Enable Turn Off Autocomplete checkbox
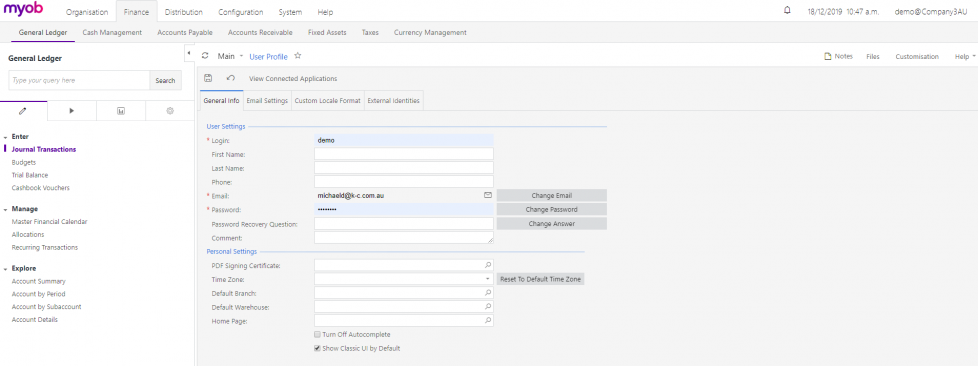 coord(317,335)
